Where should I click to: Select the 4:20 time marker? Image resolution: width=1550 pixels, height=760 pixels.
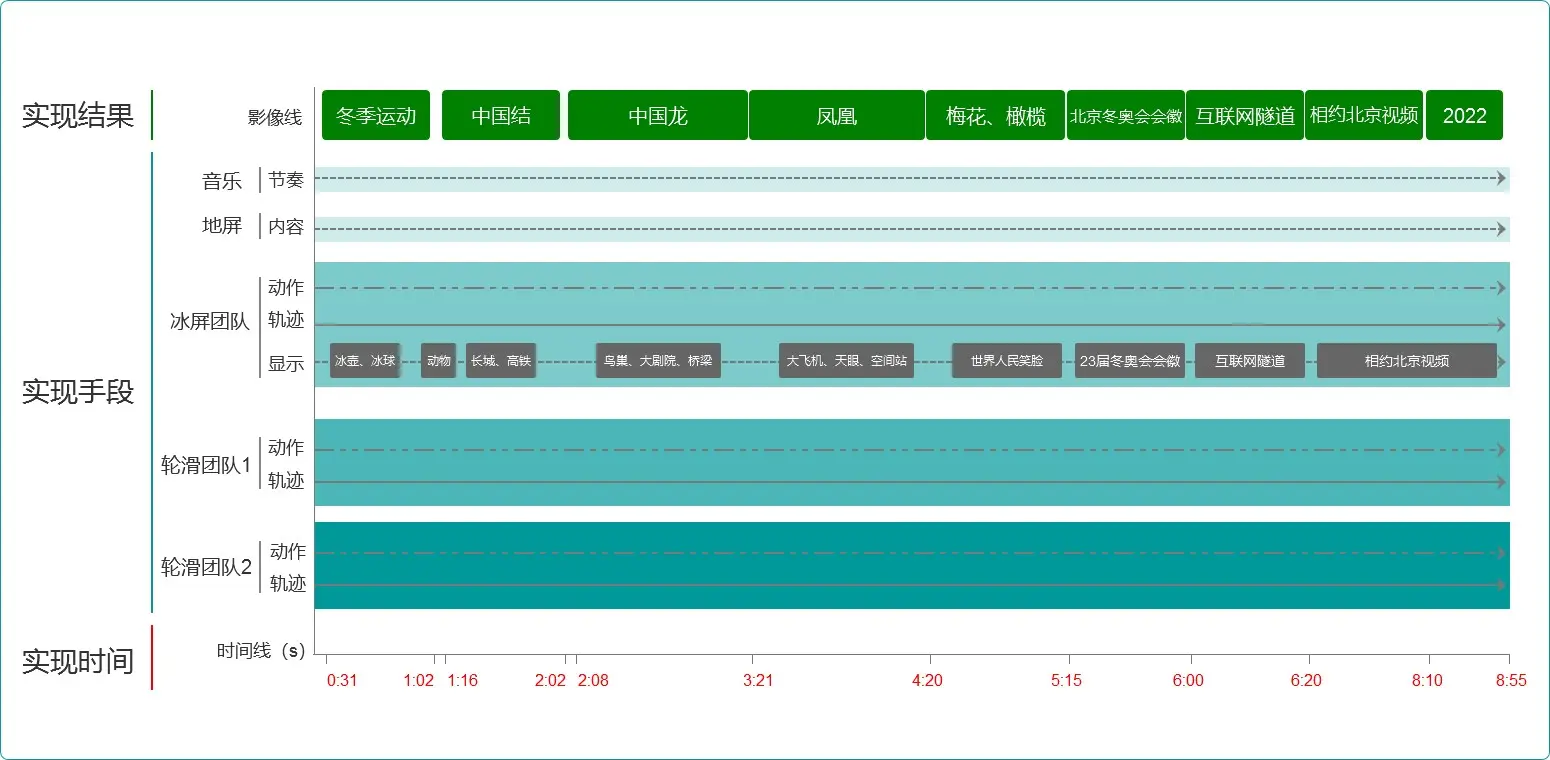927,680
